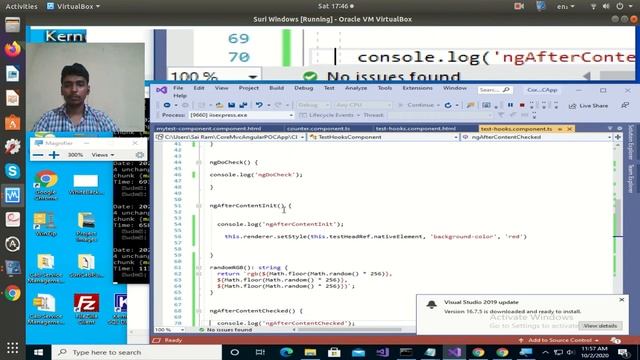This screenshot has height=360, width=640.
Task: Collapse ngAfterContentChecked method outline toggle
Action: point(198,311)
